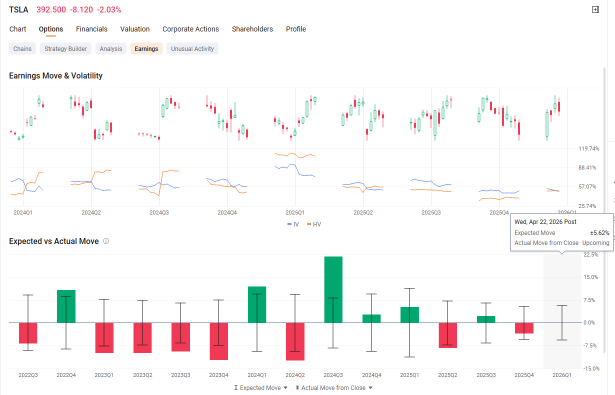The image size is (615, 395).
Task: Select the Earnings sub-tab
Action: [146, 49]
